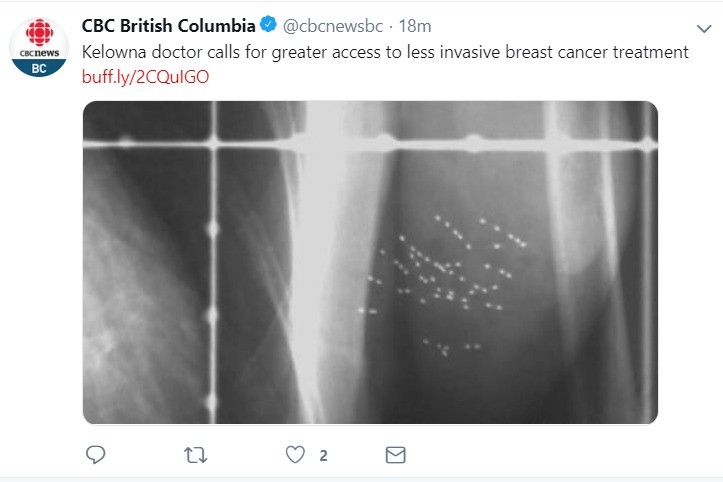Send tweet via direct message envelope
This screenshot has height=482, width=723.
[395, 455]
